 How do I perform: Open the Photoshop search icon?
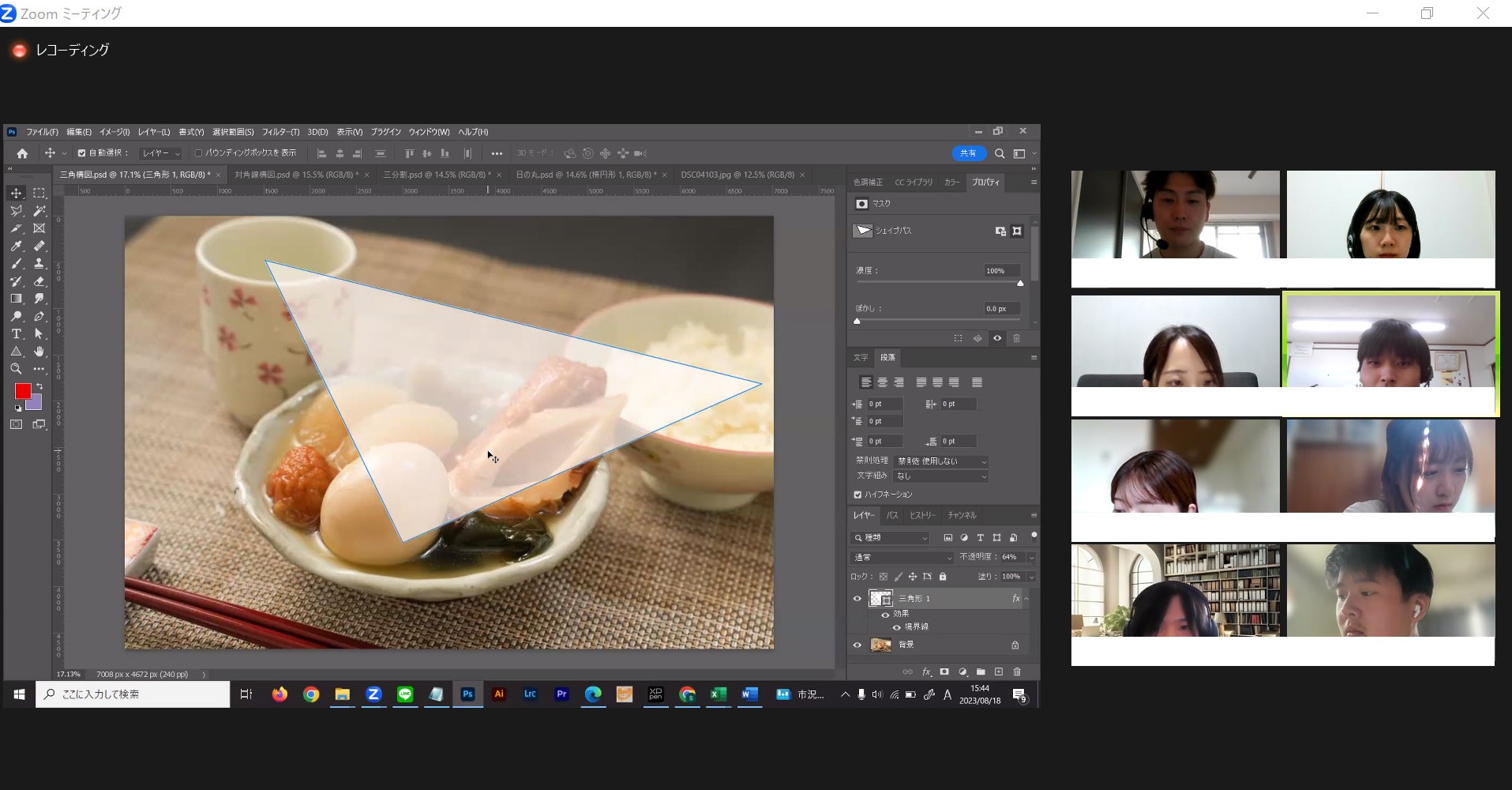1000,153
